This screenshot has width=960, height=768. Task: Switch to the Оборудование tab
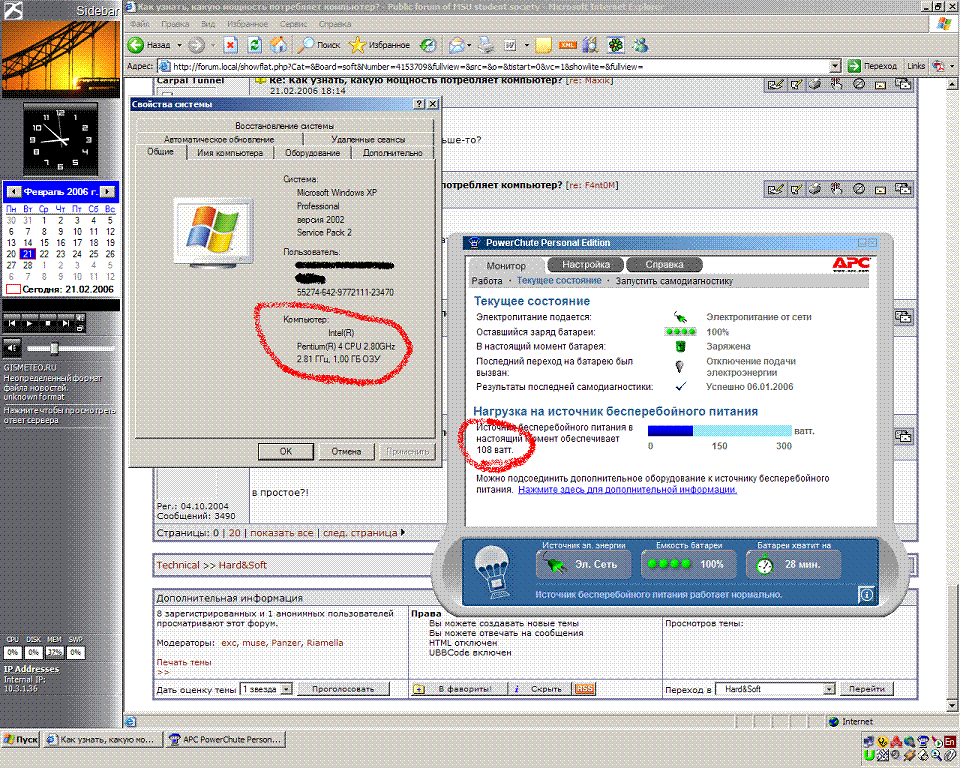click(312, 152)
